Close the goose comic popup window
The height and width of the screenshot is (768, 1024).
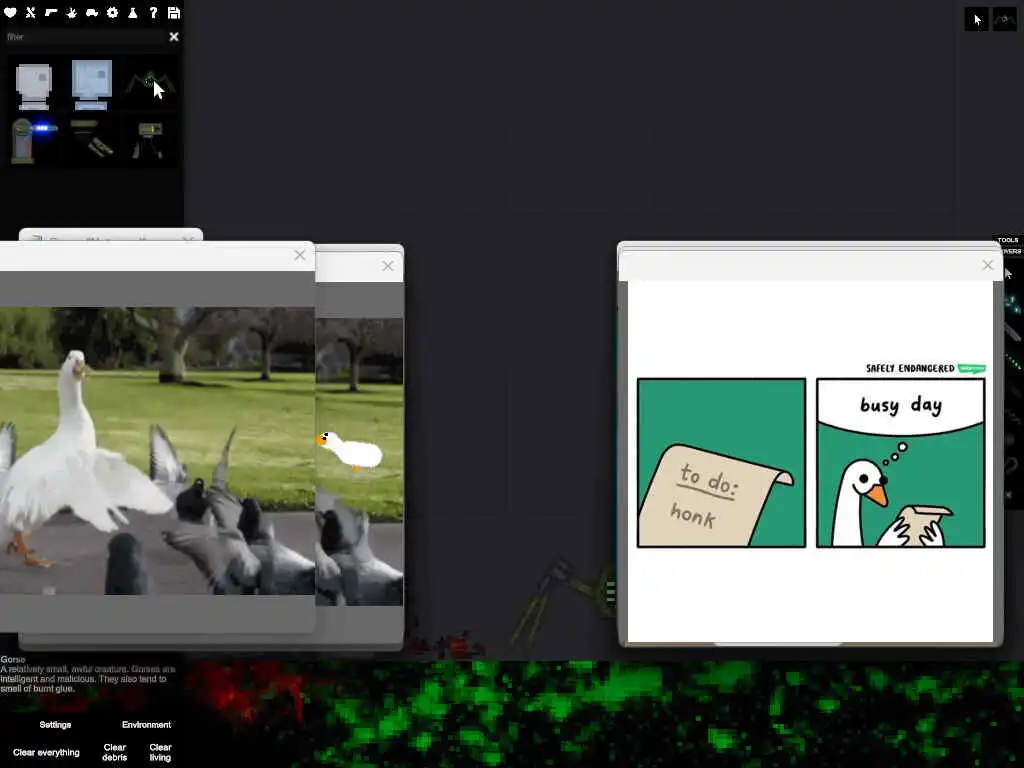tap(987, 265)
